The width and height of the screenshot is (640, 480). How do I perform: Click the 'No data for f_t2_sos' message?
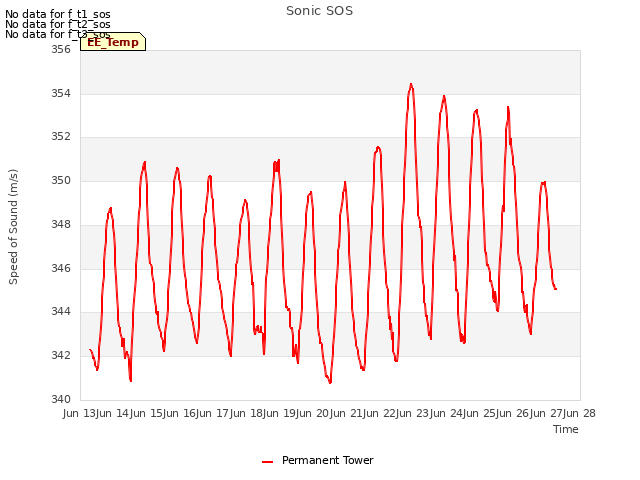(x=58, y=24)
